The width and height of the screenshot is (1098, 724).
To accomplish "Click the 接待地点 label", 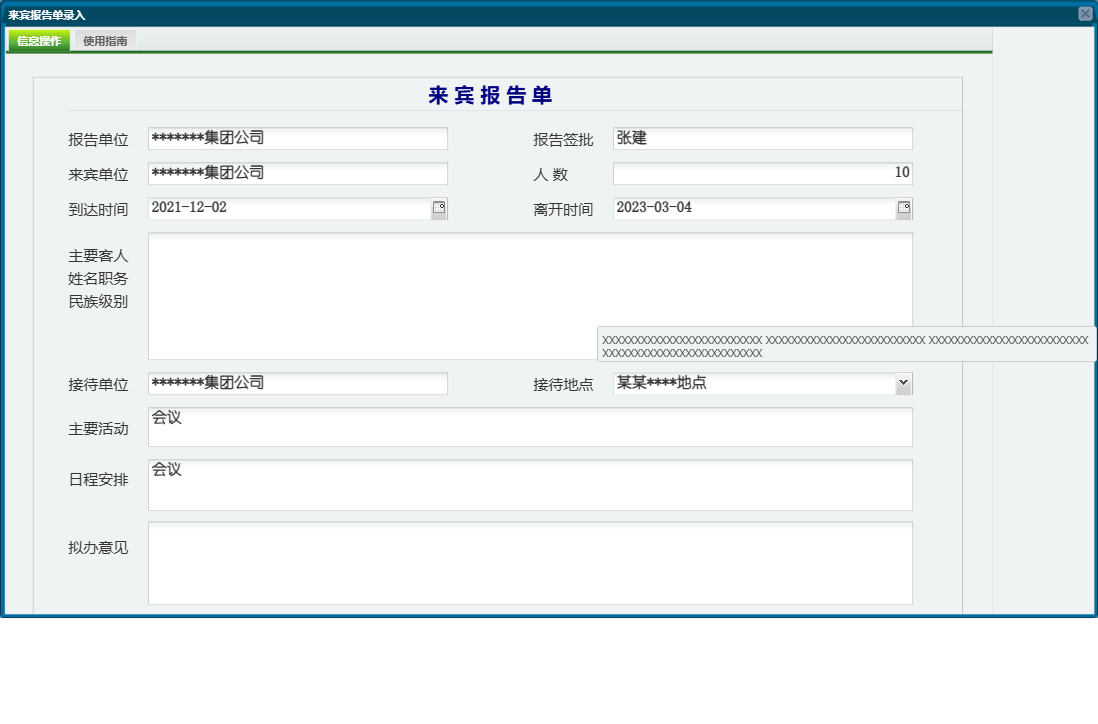I will [x=563, y=384].
